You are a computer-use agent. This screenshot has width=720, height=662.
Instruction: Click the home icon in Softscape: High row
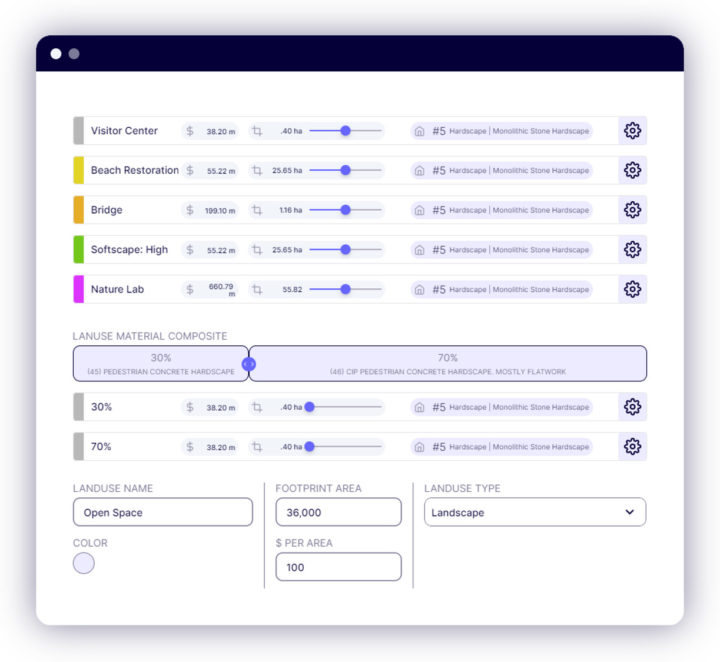(419, 250)
